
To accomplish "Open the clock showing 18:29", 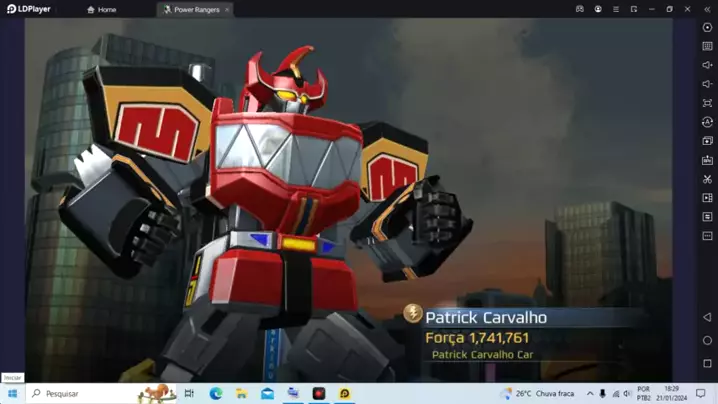I will pos(672,393).
